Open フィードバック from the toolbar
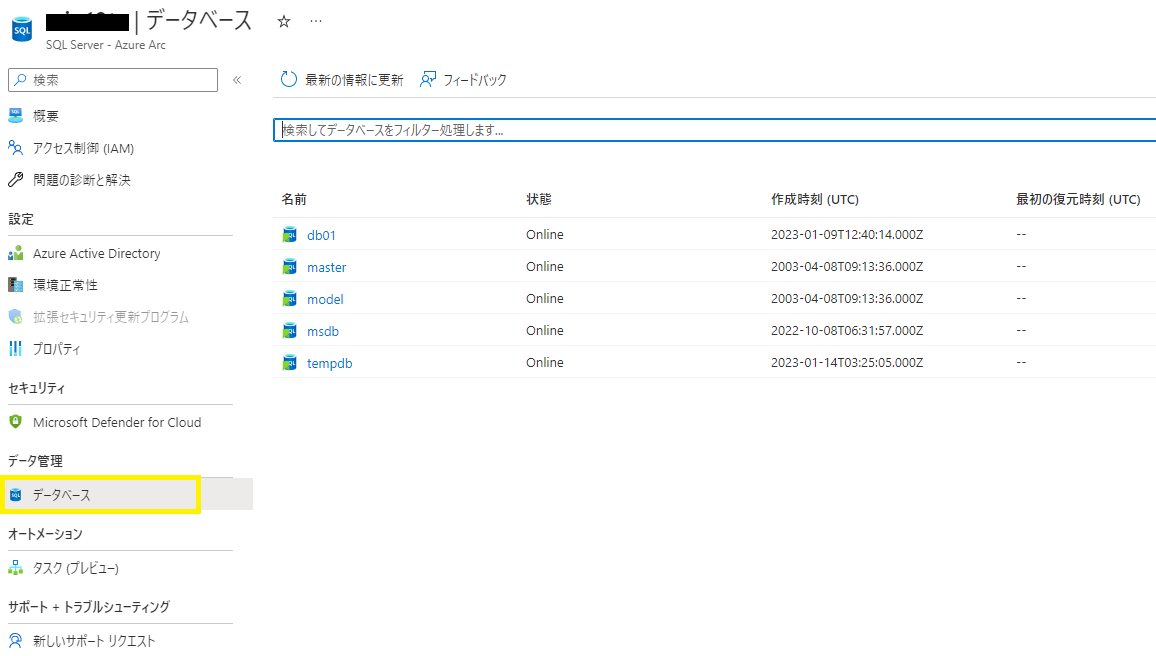1156x656 pixels. [475, 80]
